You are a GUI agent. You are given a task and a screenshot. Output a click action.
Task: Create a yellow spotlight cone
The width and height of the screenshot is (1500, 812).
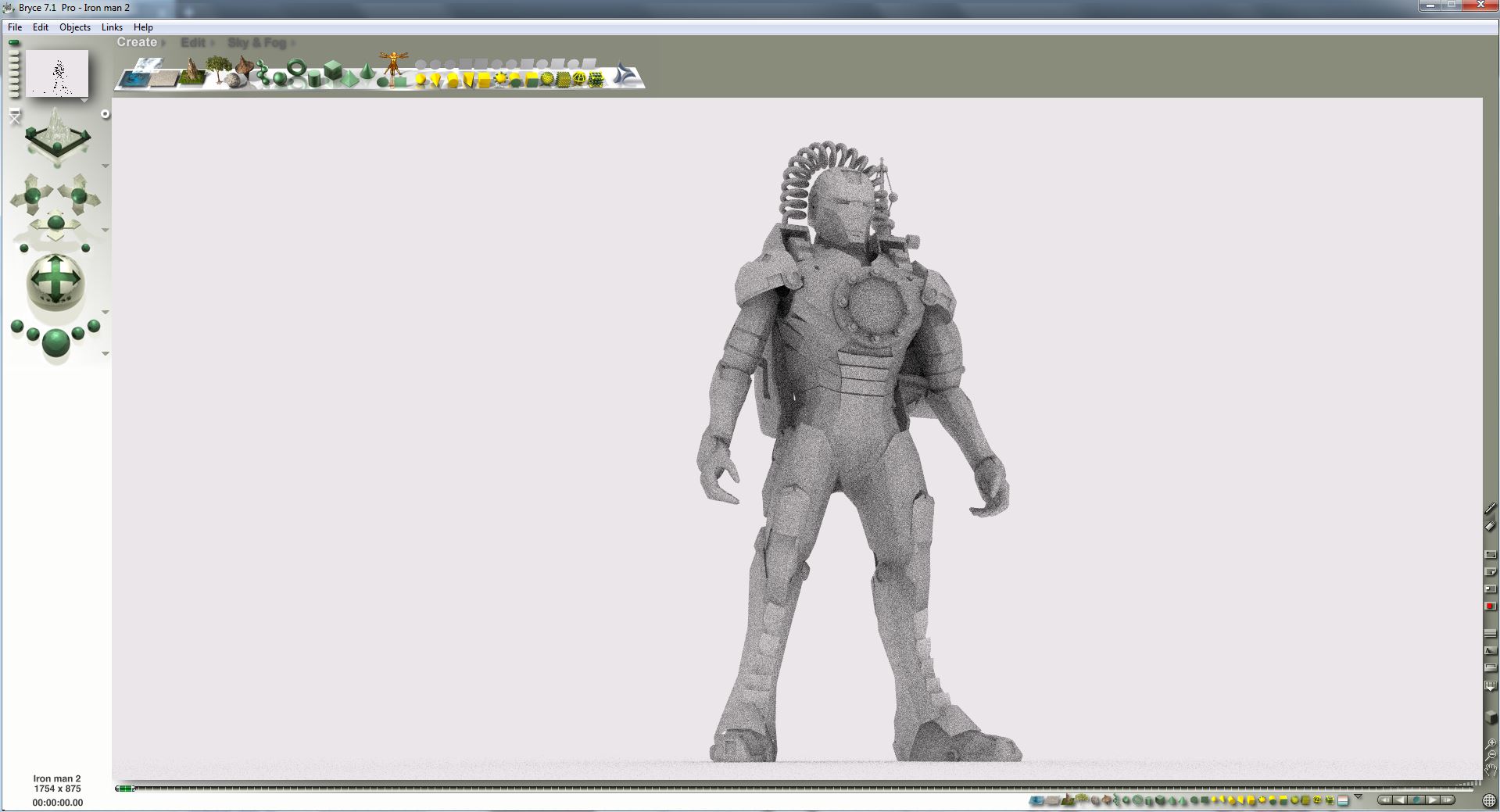pos(435,79)
